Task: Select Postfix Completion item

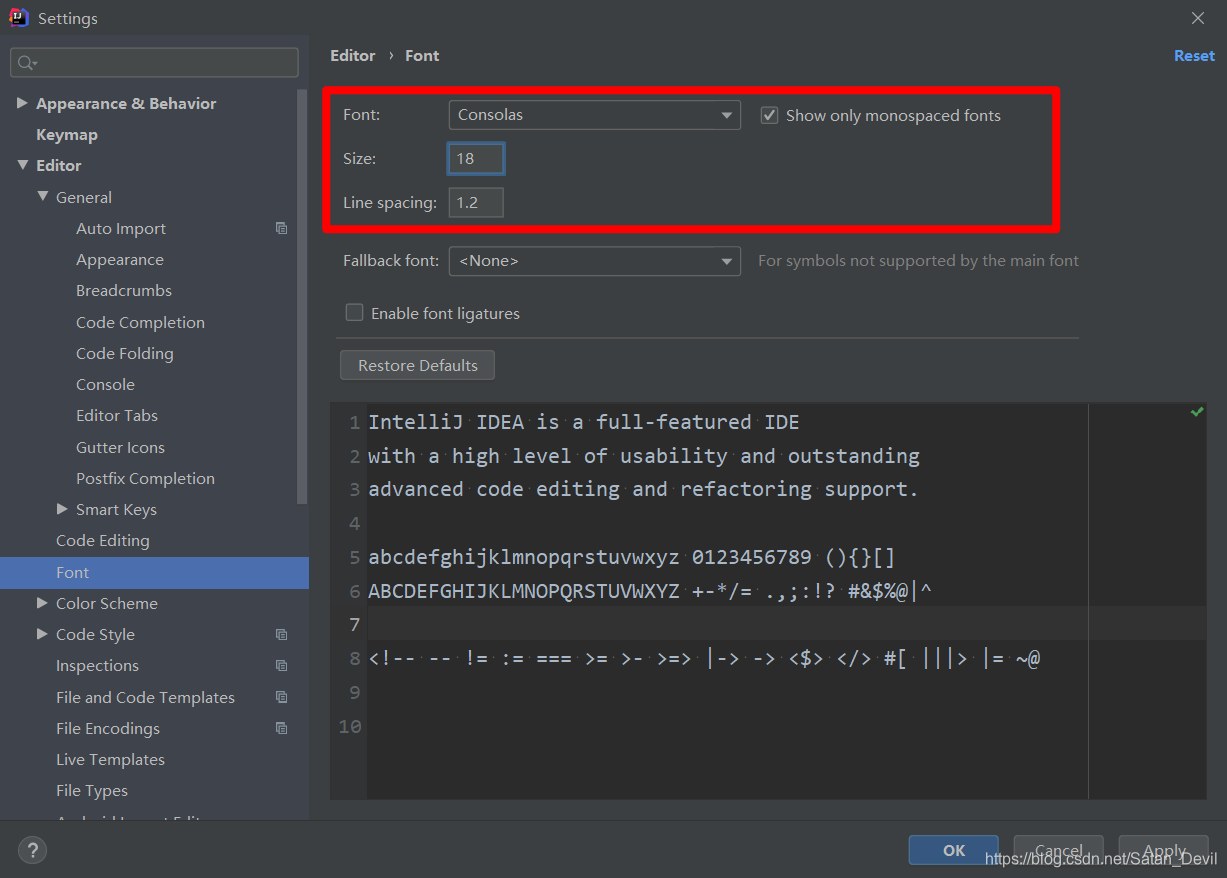Action: click(x=145, y=478)
